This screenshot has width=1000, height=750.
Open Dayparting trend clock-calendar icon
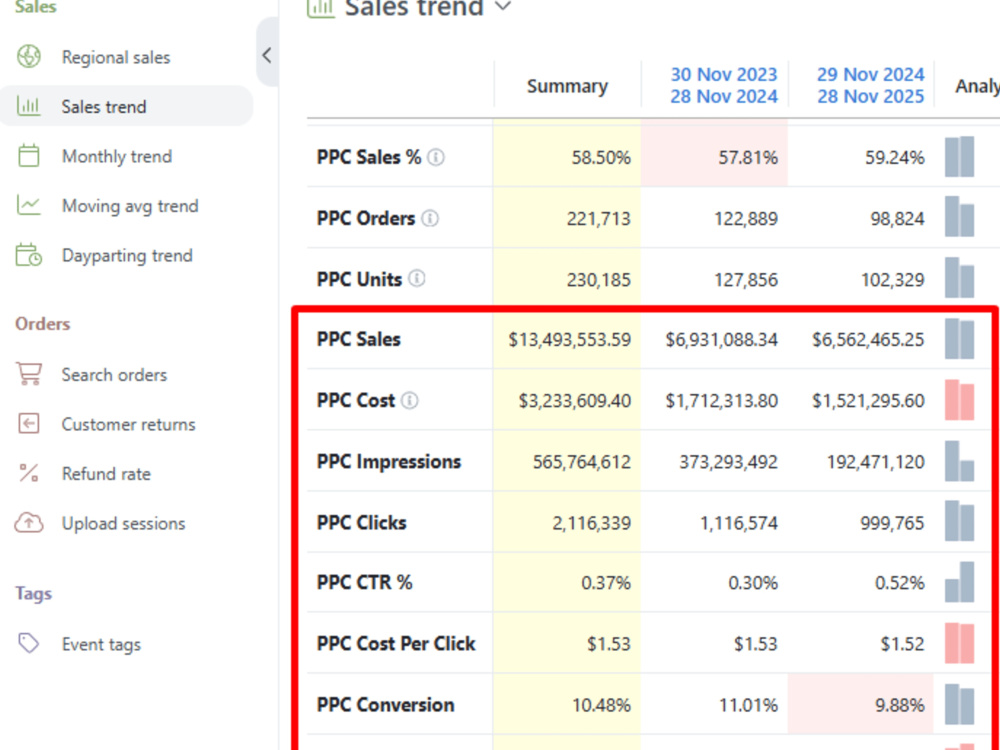(x=29, y=254)
